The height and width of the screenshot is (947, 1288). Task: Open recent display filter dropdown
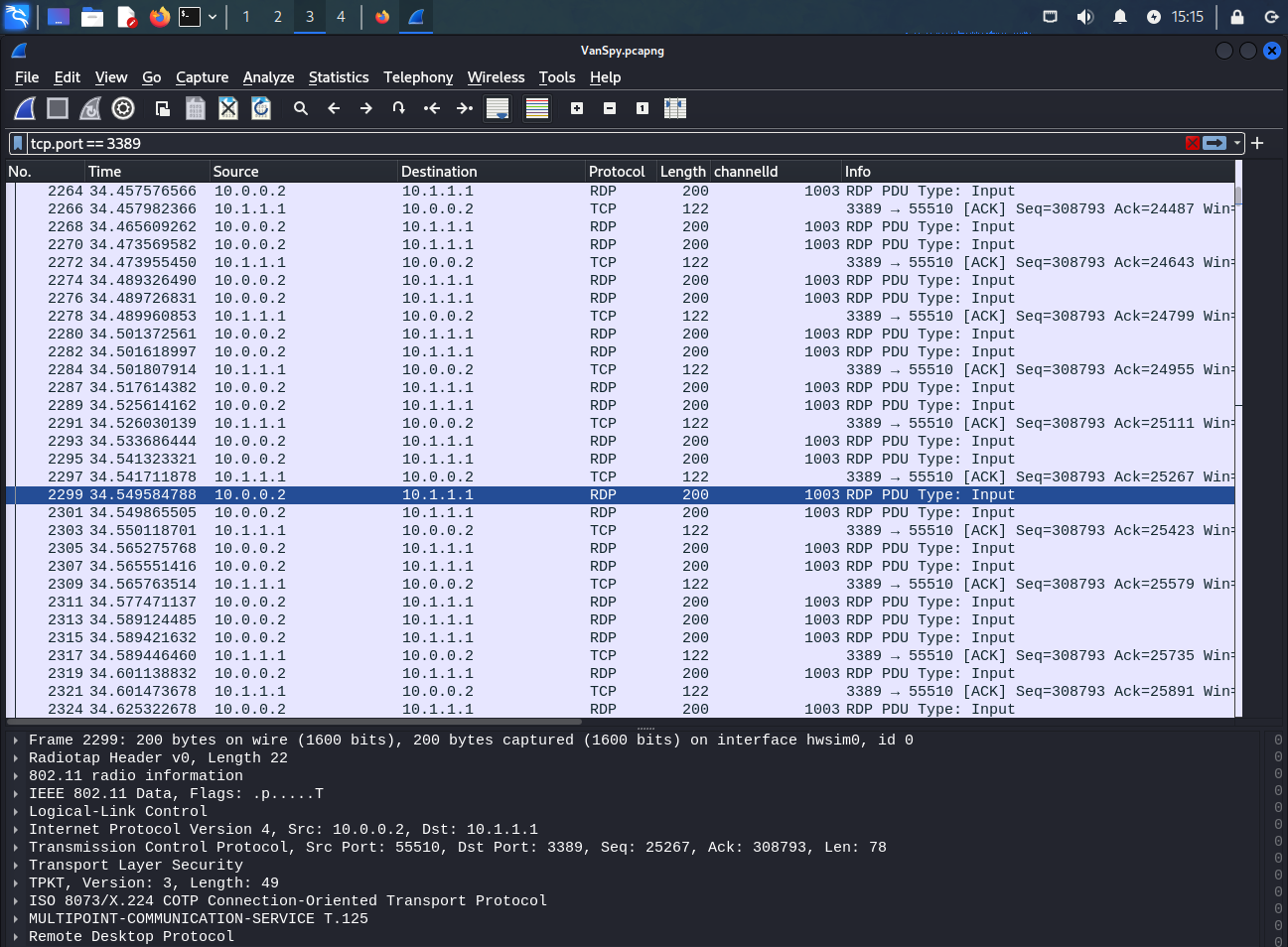click(1237, 143)
